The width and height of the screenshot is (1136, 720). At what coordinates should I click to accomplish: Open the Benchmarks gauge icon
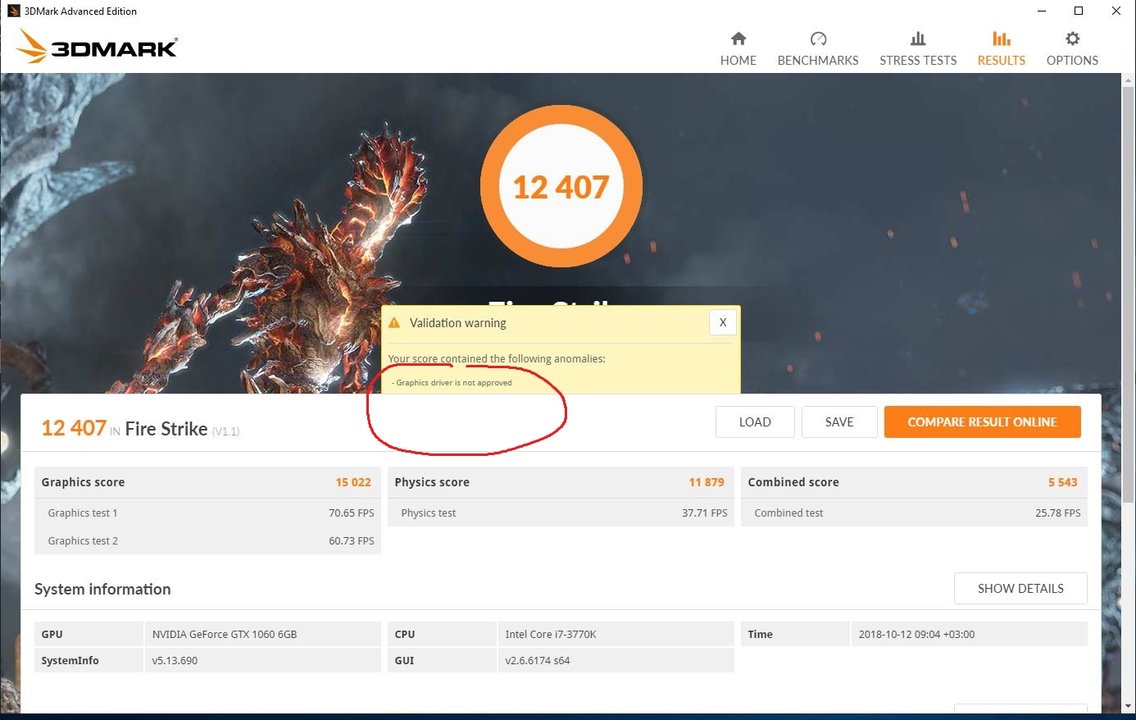click(818, 38)
